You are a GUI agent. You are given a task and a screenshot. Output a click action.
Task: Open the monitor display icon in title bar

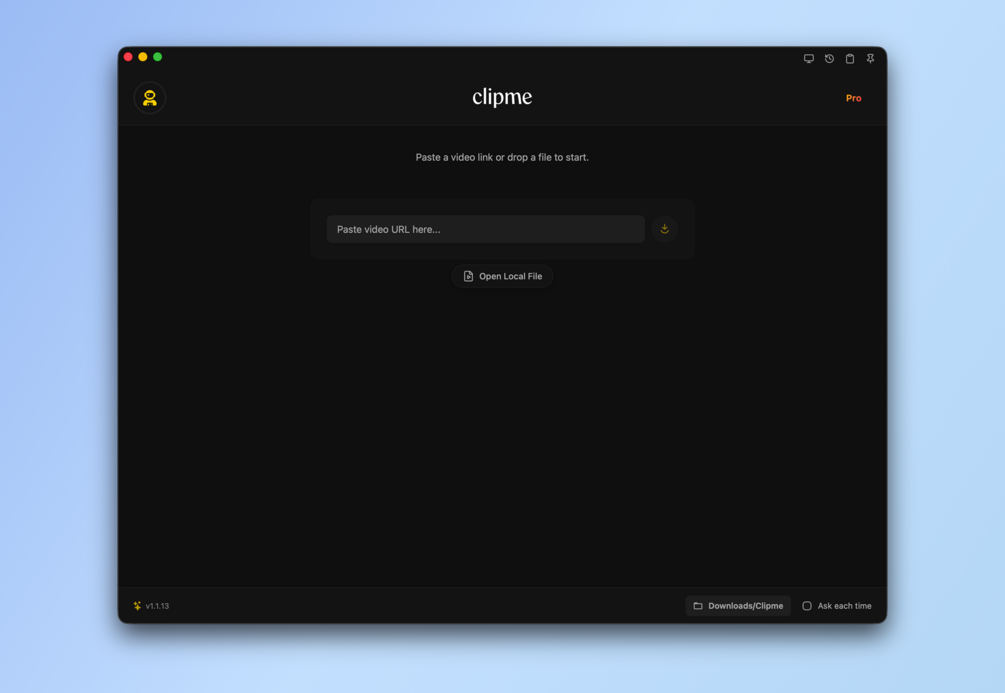pyautogui.click(x=809, y=58)
